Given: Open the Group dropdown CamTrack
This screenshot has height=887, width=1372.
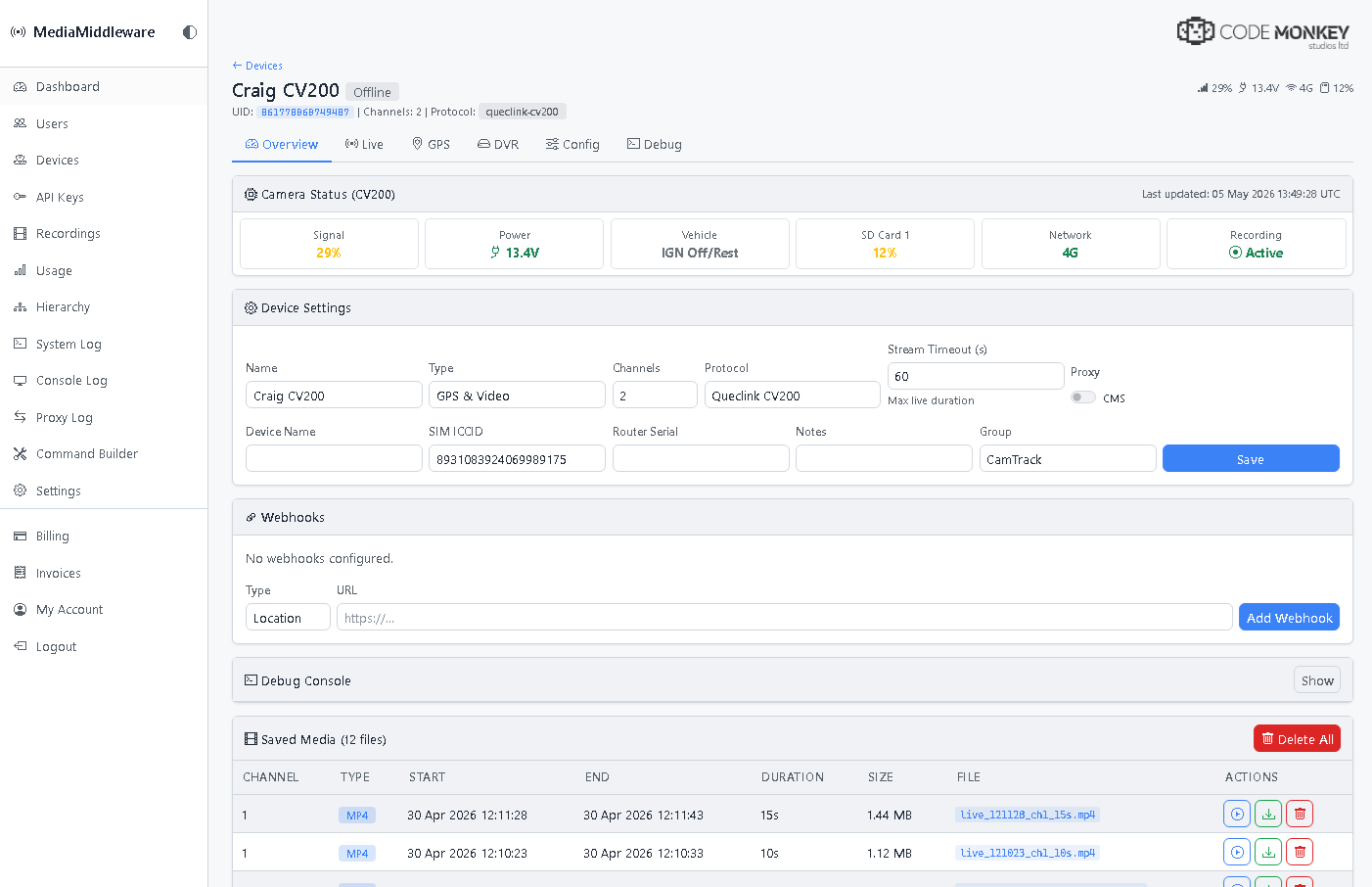Looking at the screenshot, I should click(1068, 458).
